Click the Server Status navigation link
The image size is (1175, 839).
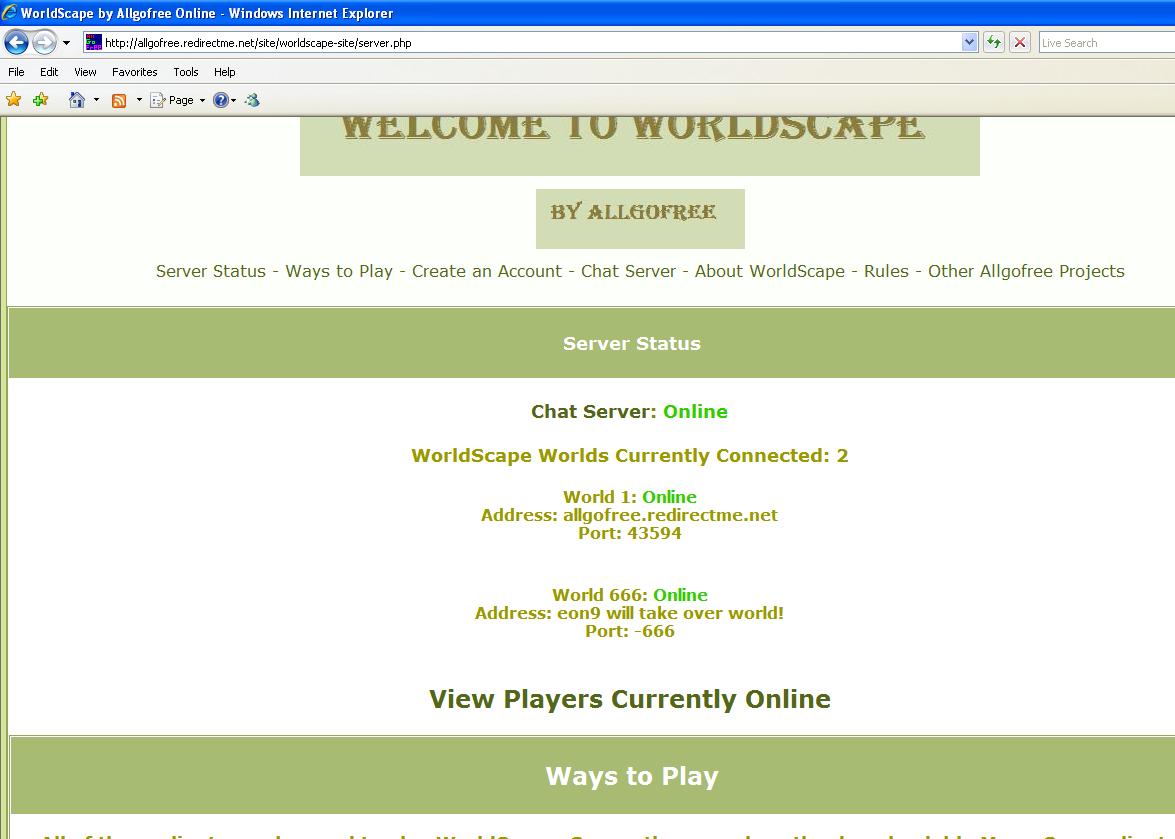(x=211, y=271)
